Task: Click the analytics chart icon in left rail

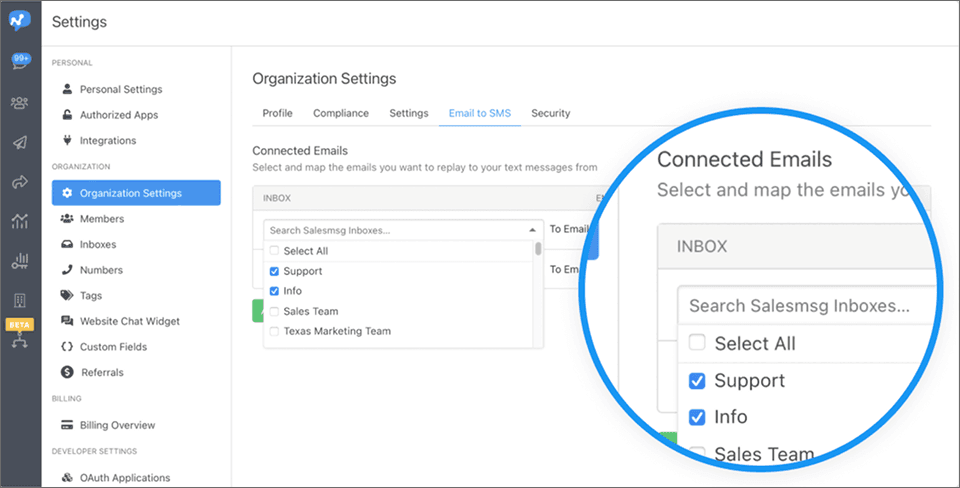Action: 20,221
